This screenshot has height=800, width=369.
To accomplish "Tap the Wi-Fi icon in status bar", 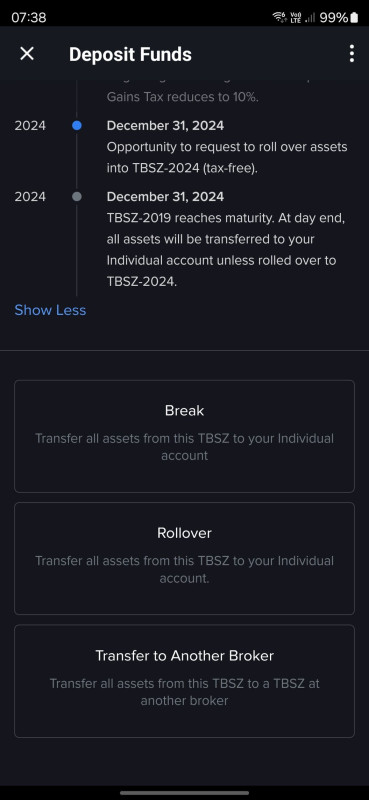I will pos(279,17).
